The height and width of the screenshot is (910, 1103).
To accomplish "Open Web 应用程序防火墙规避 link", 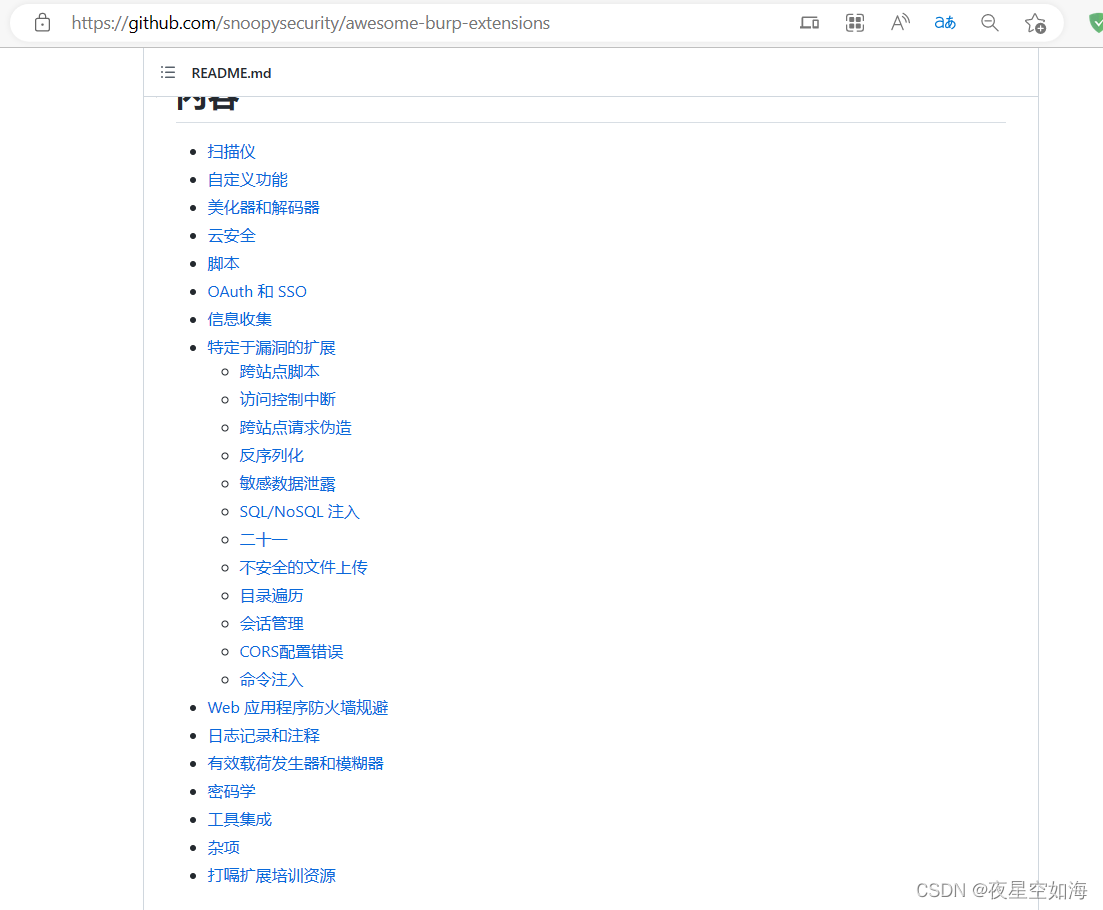I will click(298, 707).
